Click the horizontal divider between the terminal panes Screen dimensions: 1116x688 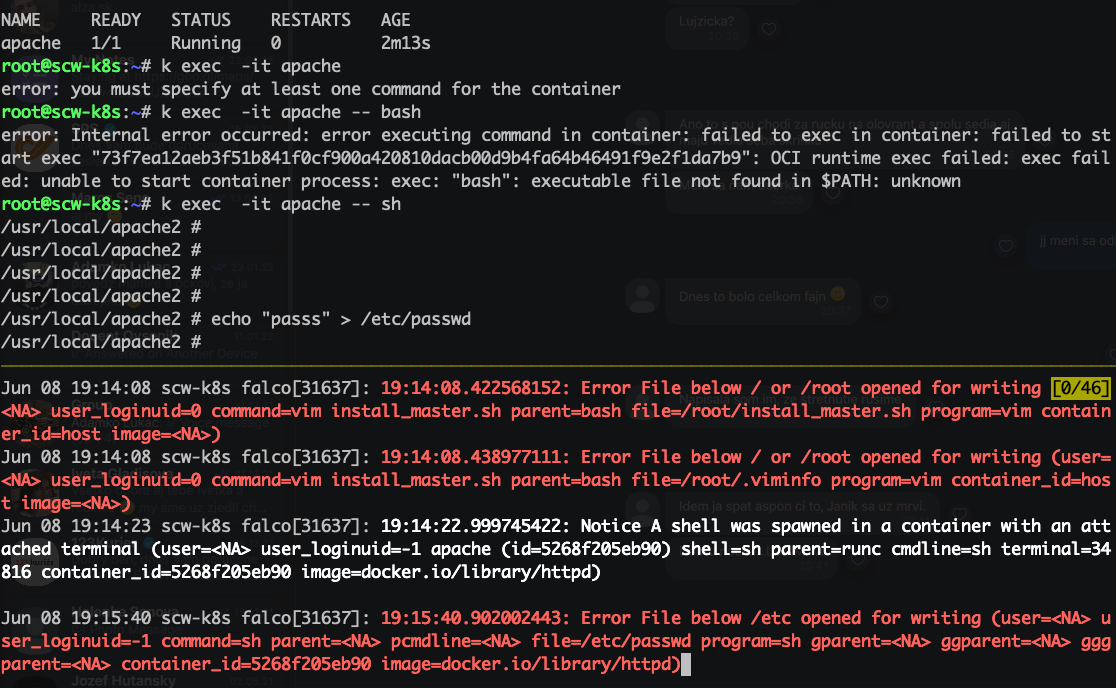tap(558, 365)
